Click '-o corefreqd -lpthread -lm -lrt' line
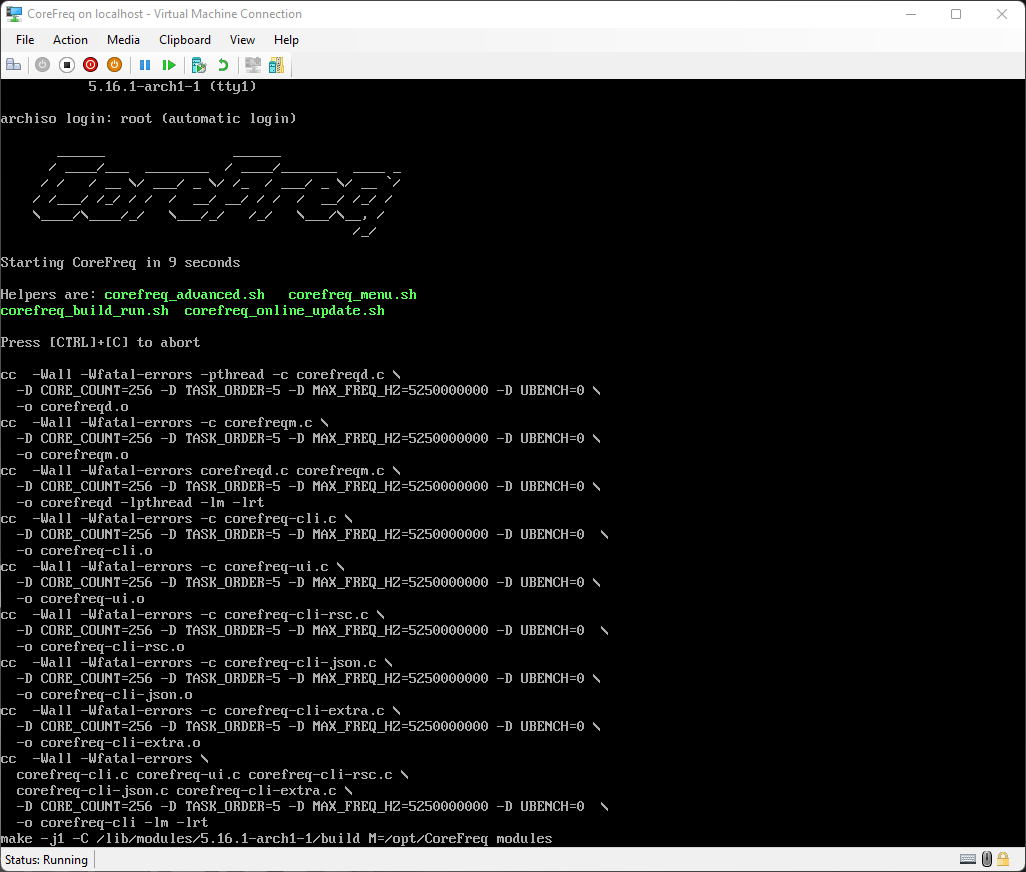This screenshot has width=1026, height=872. point(140,502)
